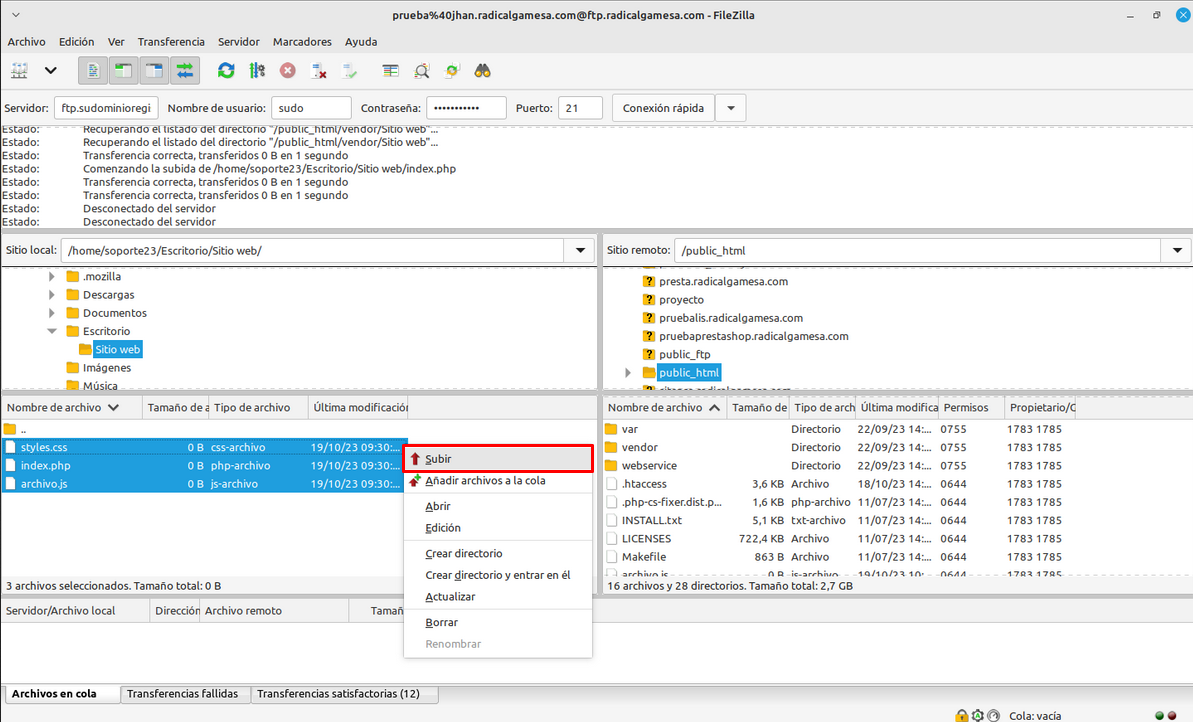Collapse the Escritorio folder
Image resolution: width=1193 pixels, height=722 pixels.
[52, 331]
